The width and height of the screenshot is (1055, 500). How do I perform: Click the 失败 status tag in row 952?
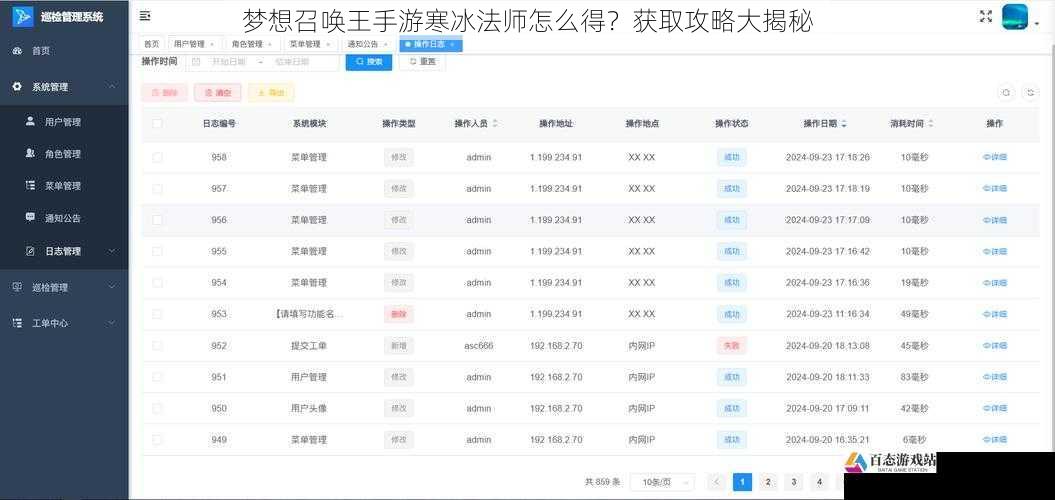click(x=731, y=346)
